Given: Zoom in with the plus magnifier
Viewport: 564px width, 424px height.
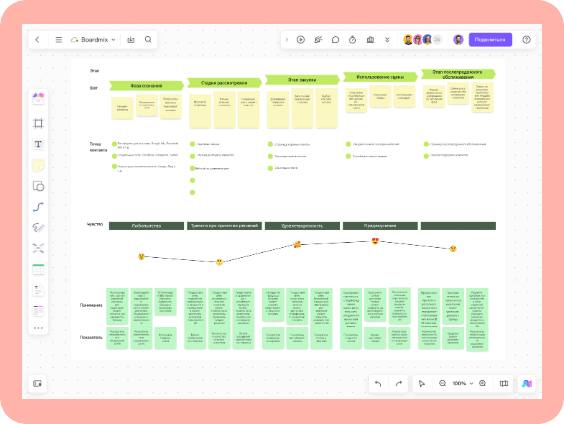Looking at the screenshot, I should point(483,383).
